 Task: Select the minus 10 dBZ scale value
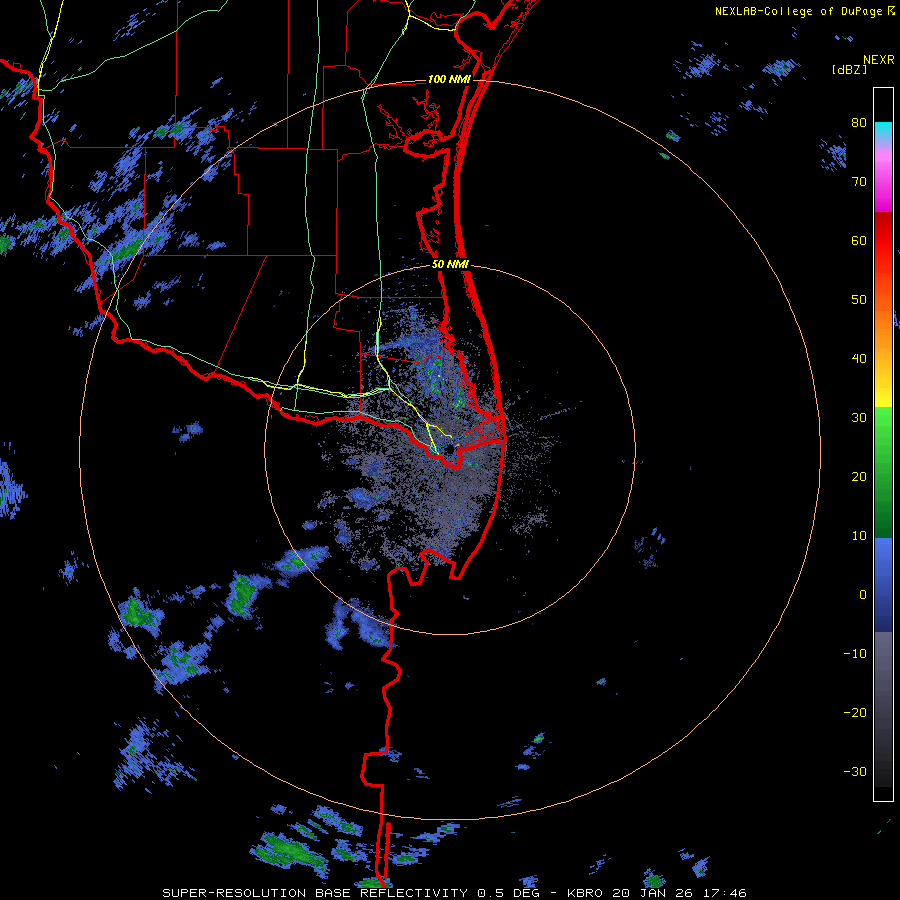[x=855, y=654]
